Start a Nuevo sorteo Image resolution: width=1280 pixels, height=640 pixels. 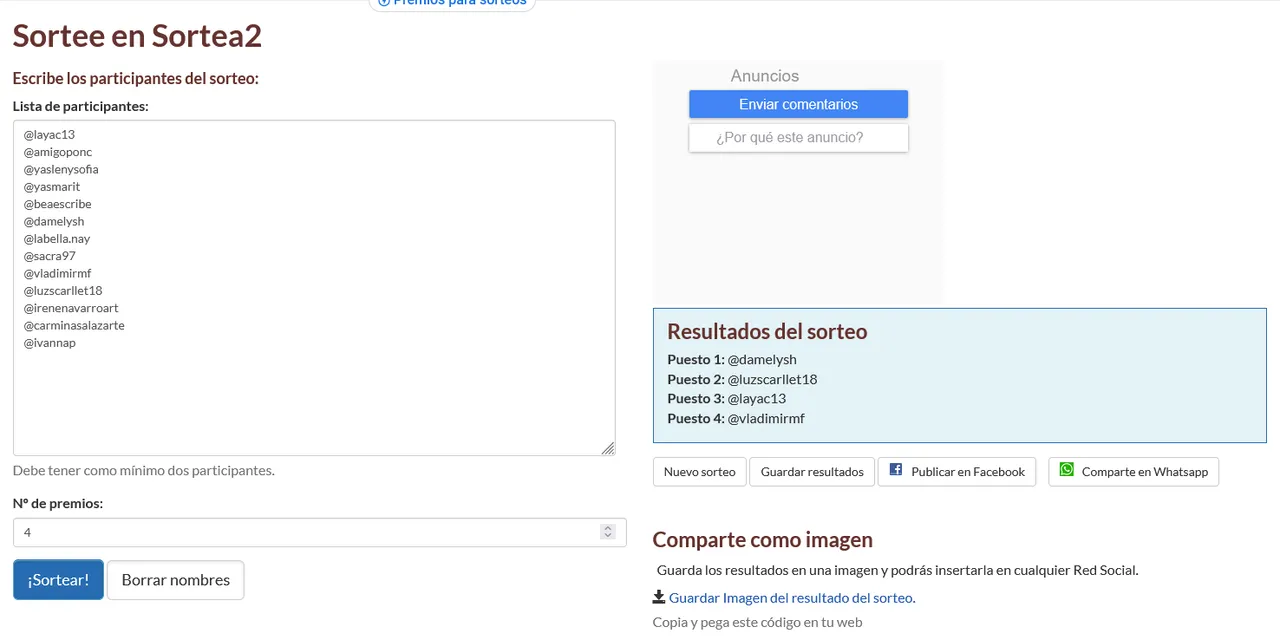point(699,472)
